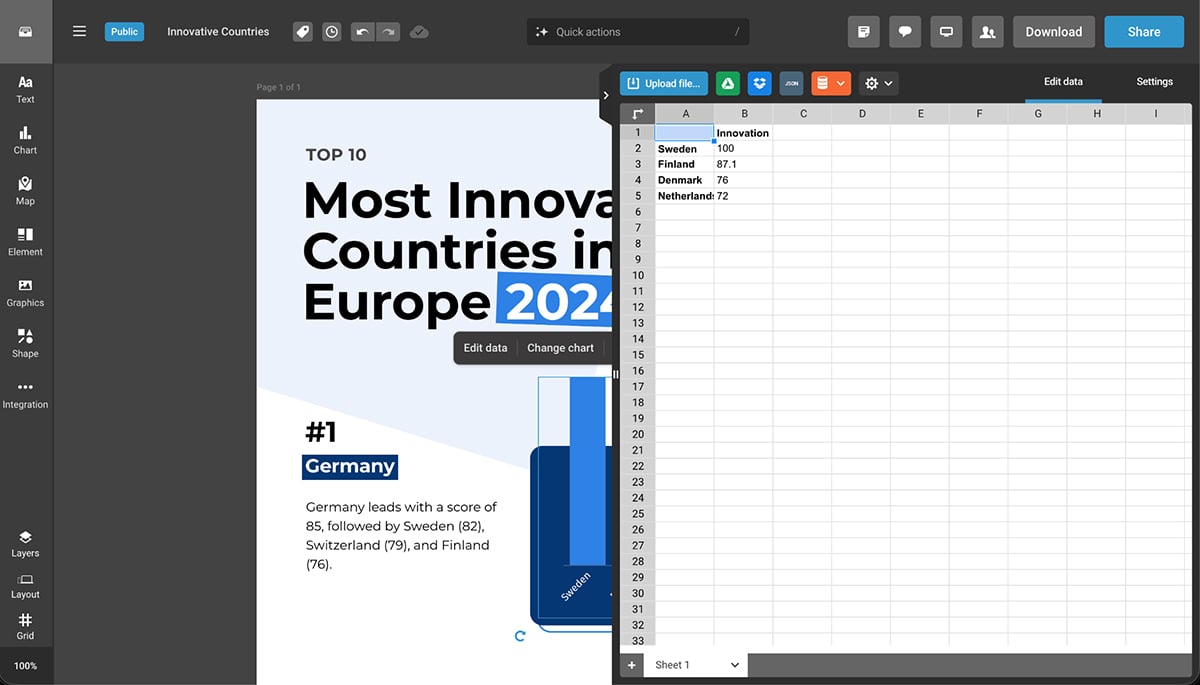Upload a JSON data file

(791, 83)
